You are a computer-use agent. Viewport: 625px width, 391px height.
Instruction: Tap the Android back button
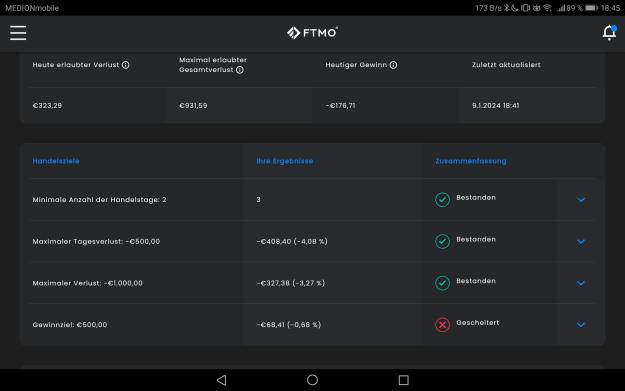click(222, 380)
